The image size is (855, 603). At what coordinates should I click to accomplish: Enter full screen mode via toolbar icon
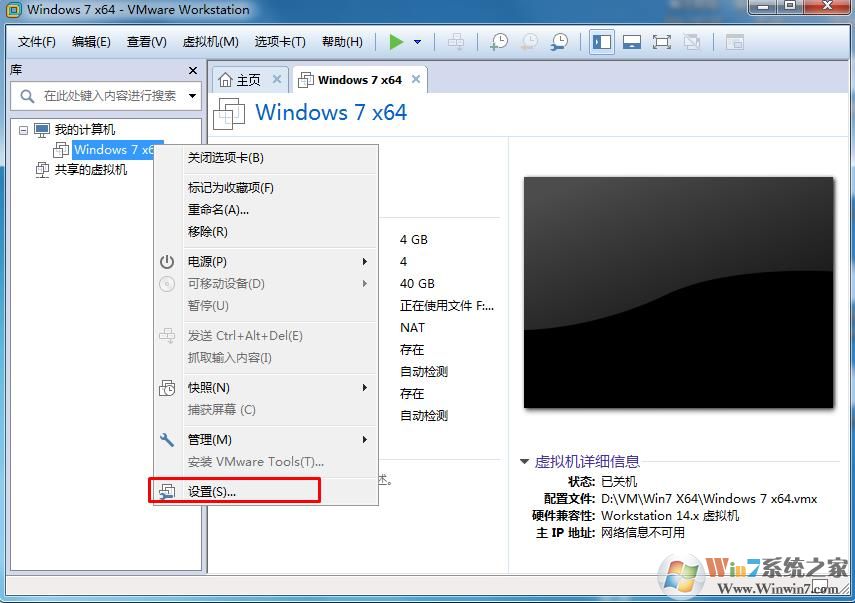(x=661, y=42)
